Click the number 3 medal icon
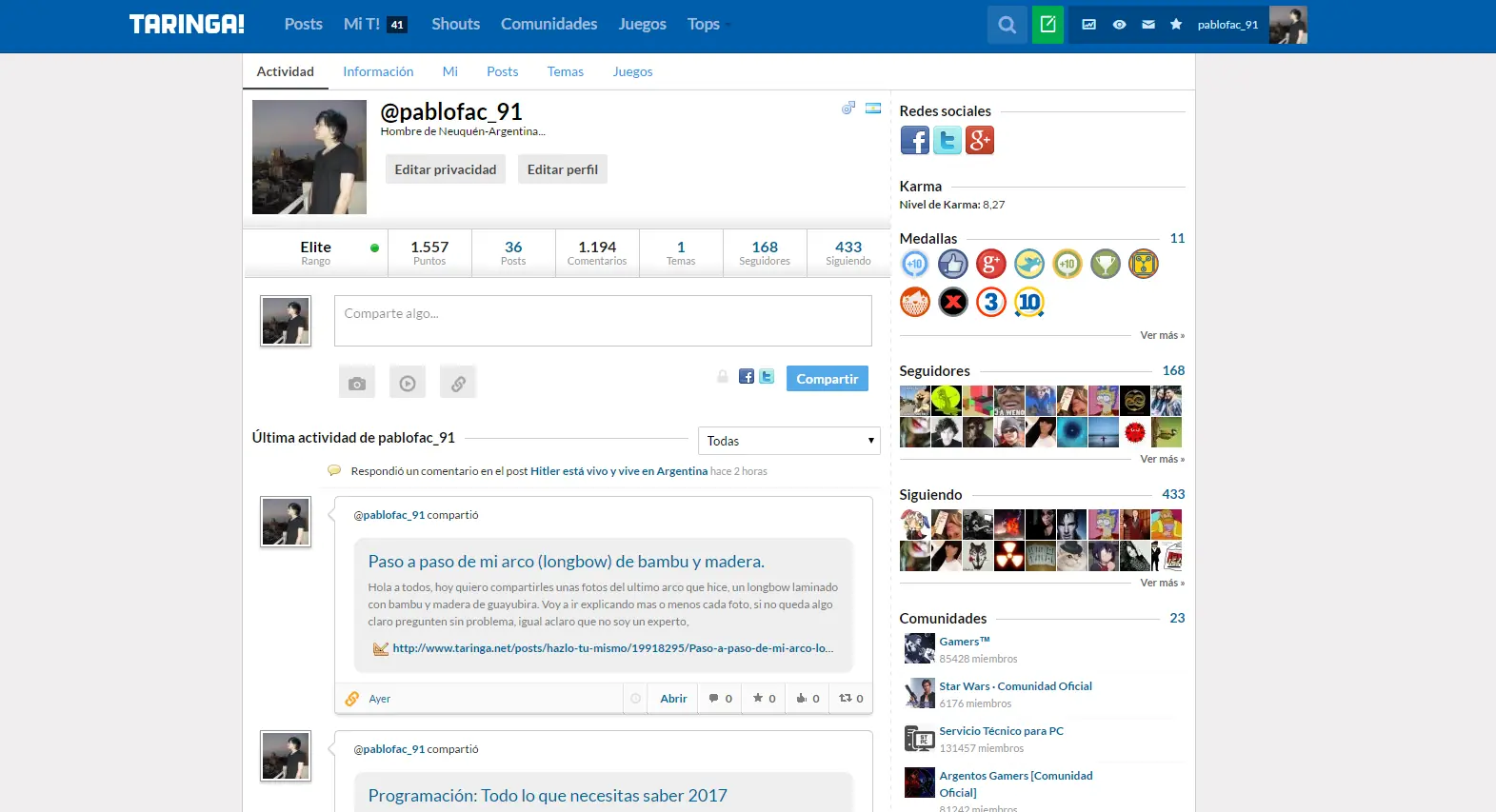1496x812 pixels. click(991, 302)
